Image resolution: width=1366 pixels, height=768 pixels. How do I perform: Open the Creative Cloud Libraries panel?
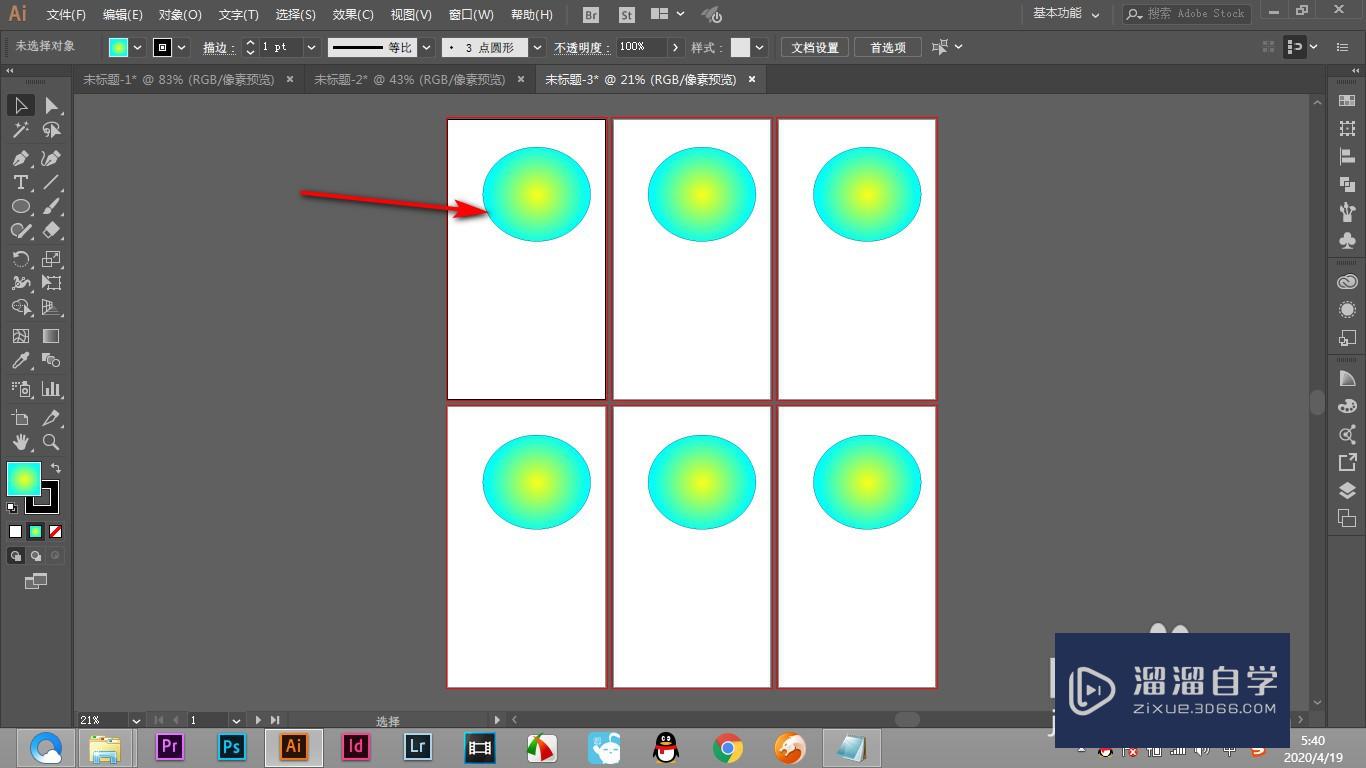pos(1347,282)
